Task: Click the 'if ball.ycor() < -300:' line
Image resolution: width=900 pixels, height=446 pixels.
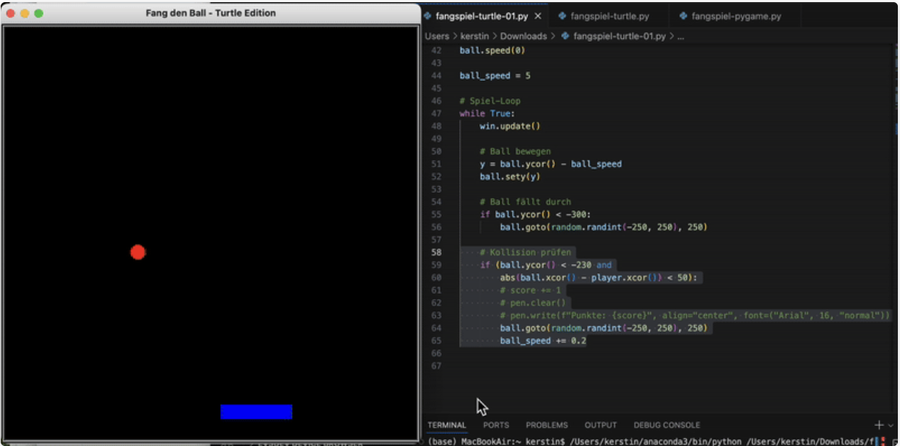Action: click(x=536, y=215)
